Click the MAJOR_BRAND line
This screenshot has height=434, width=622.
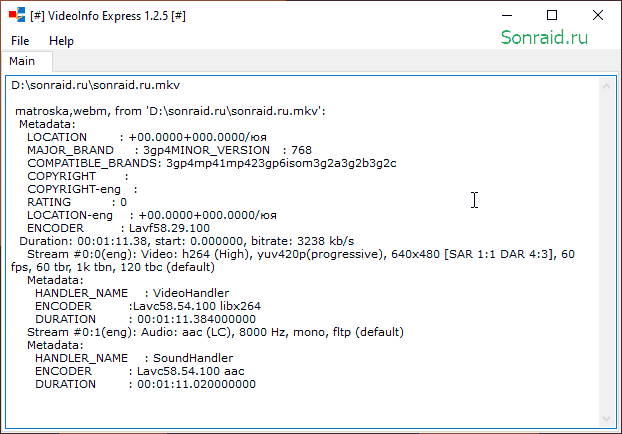(169, 150)
